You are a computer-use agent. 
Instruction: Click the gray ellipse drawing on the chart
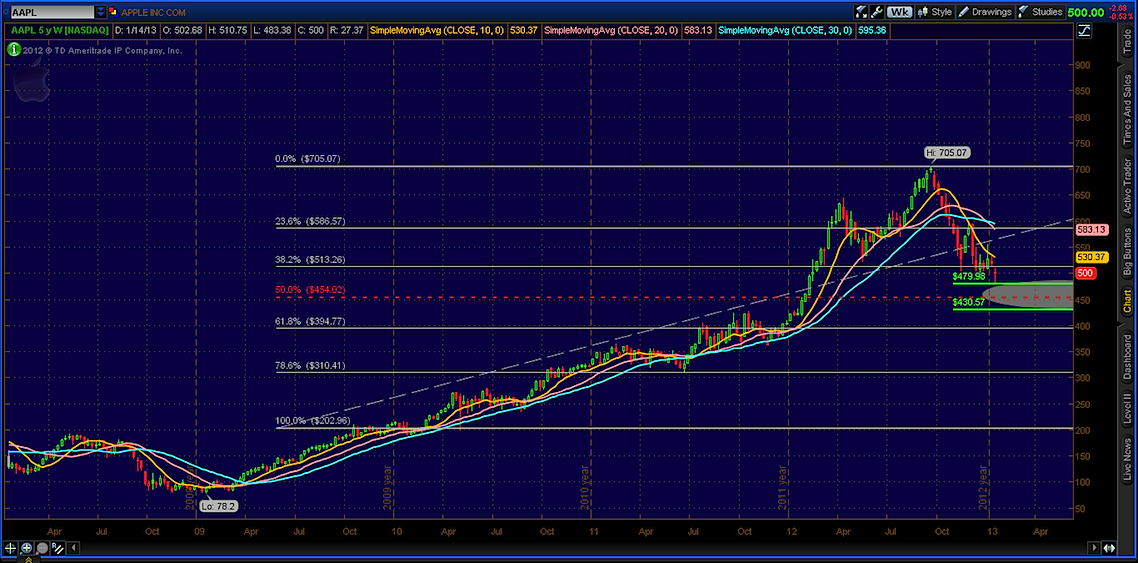pyautogui.click(x=1027, y=294)
